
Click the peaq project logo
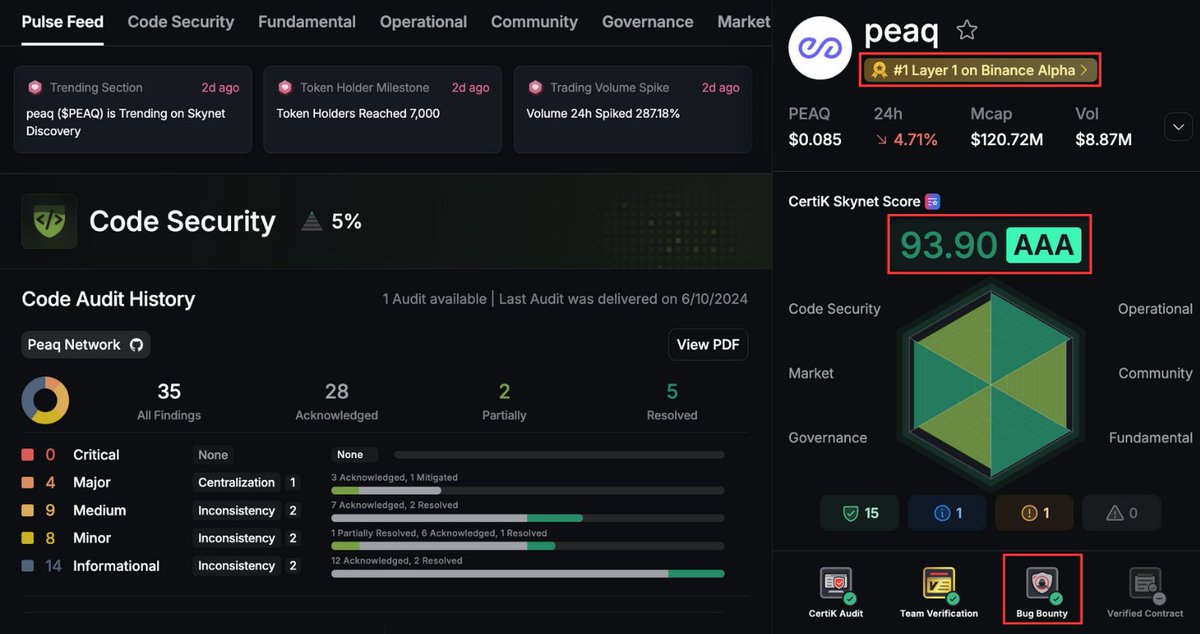(820, 47)
